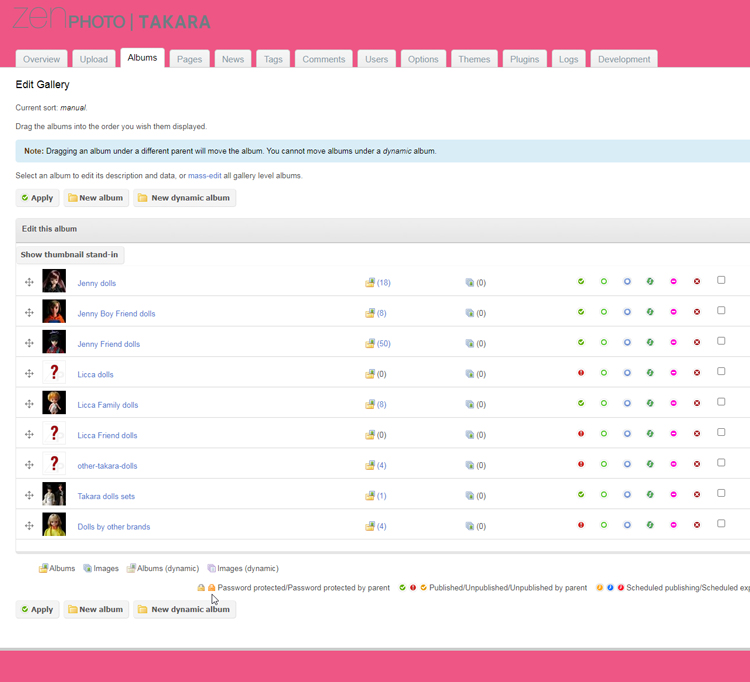
Task: Check the Jenny Friend dolls checkbox
Action: pos(721,341)
